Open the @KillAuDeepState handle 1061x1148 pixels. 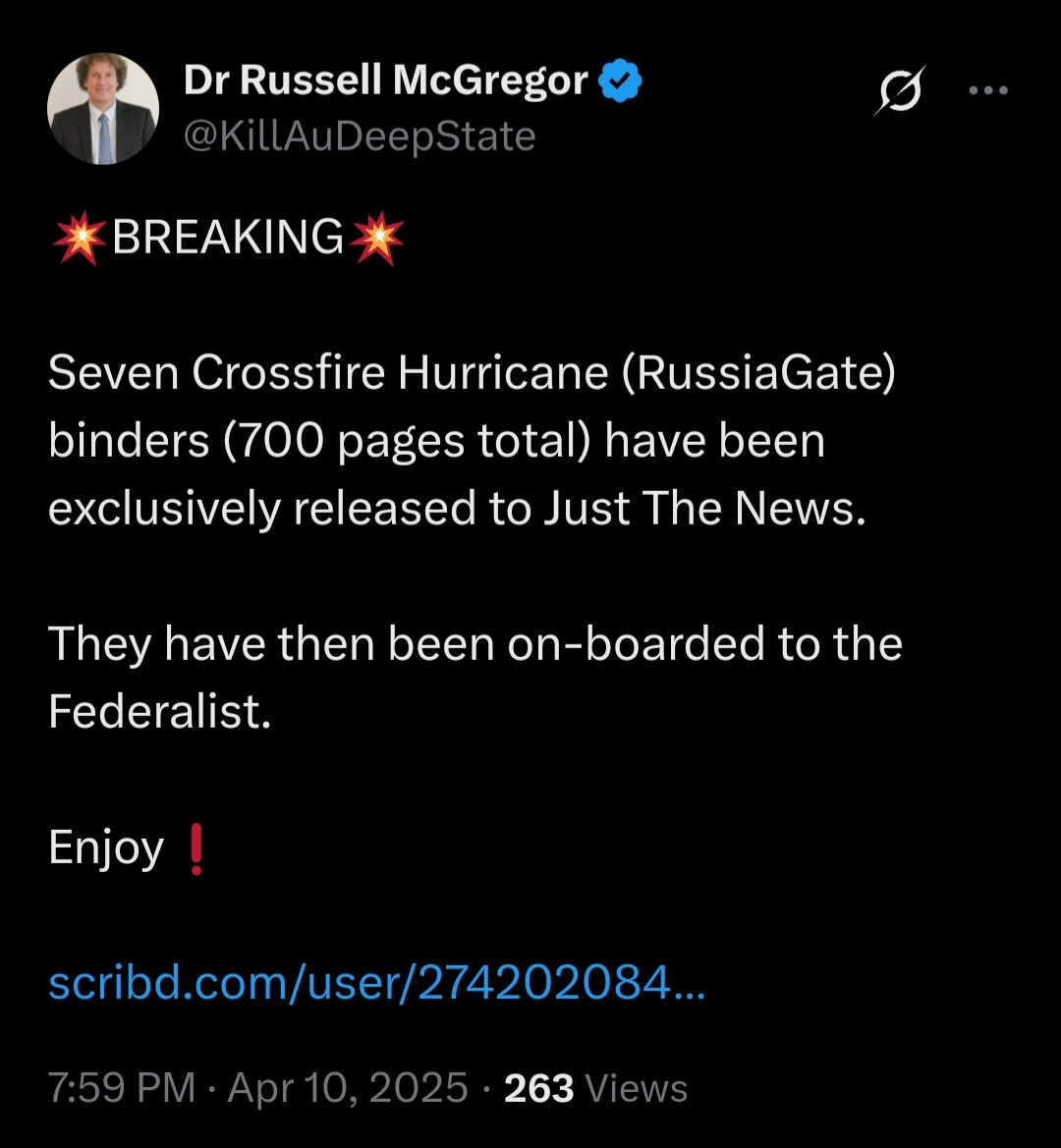click(360, 137)
